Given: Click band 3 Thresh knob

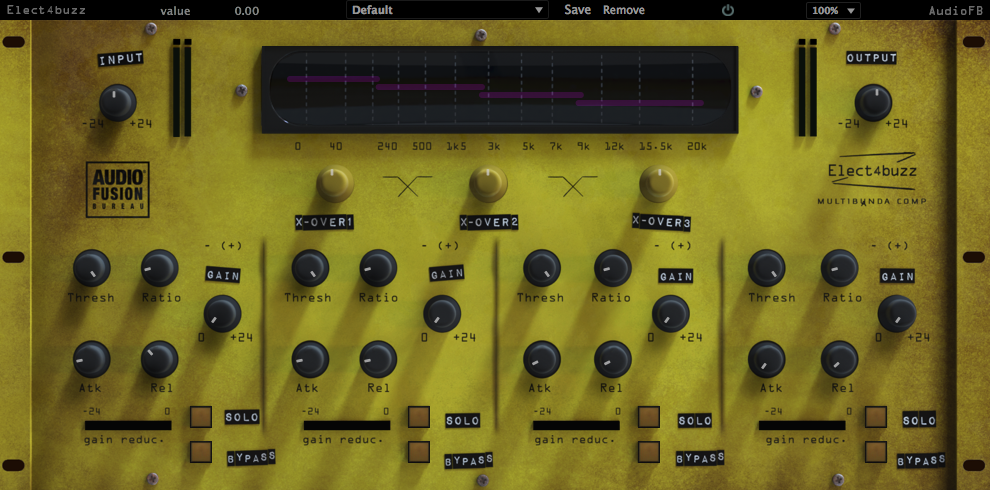Looking at the screenshot, I should click(542, 268).
